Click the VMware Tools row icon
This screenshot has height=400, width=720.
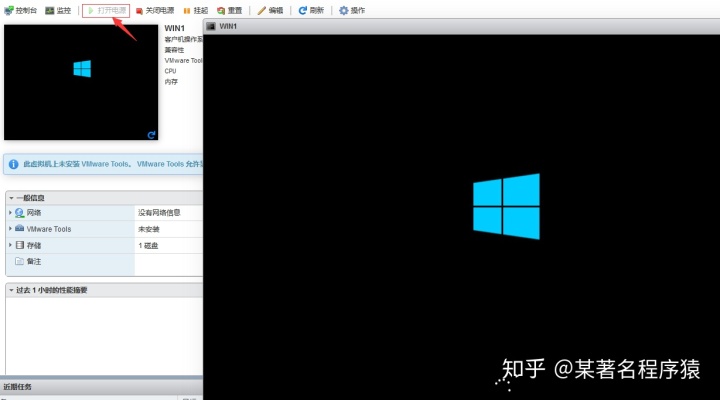[x=19, y=228]
